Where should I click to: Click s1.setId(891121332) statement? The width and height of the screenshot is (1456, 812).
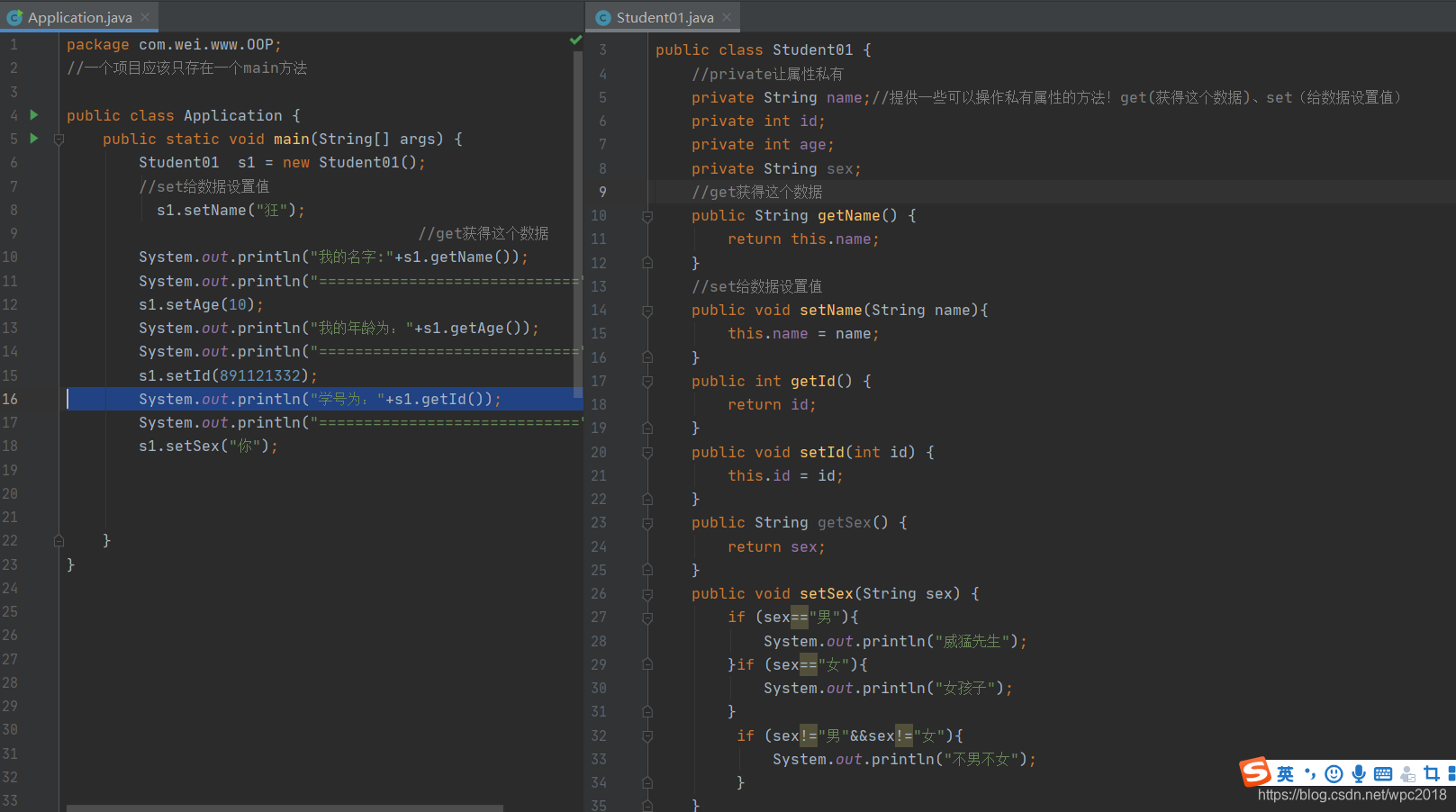click(x=228, y=375)
